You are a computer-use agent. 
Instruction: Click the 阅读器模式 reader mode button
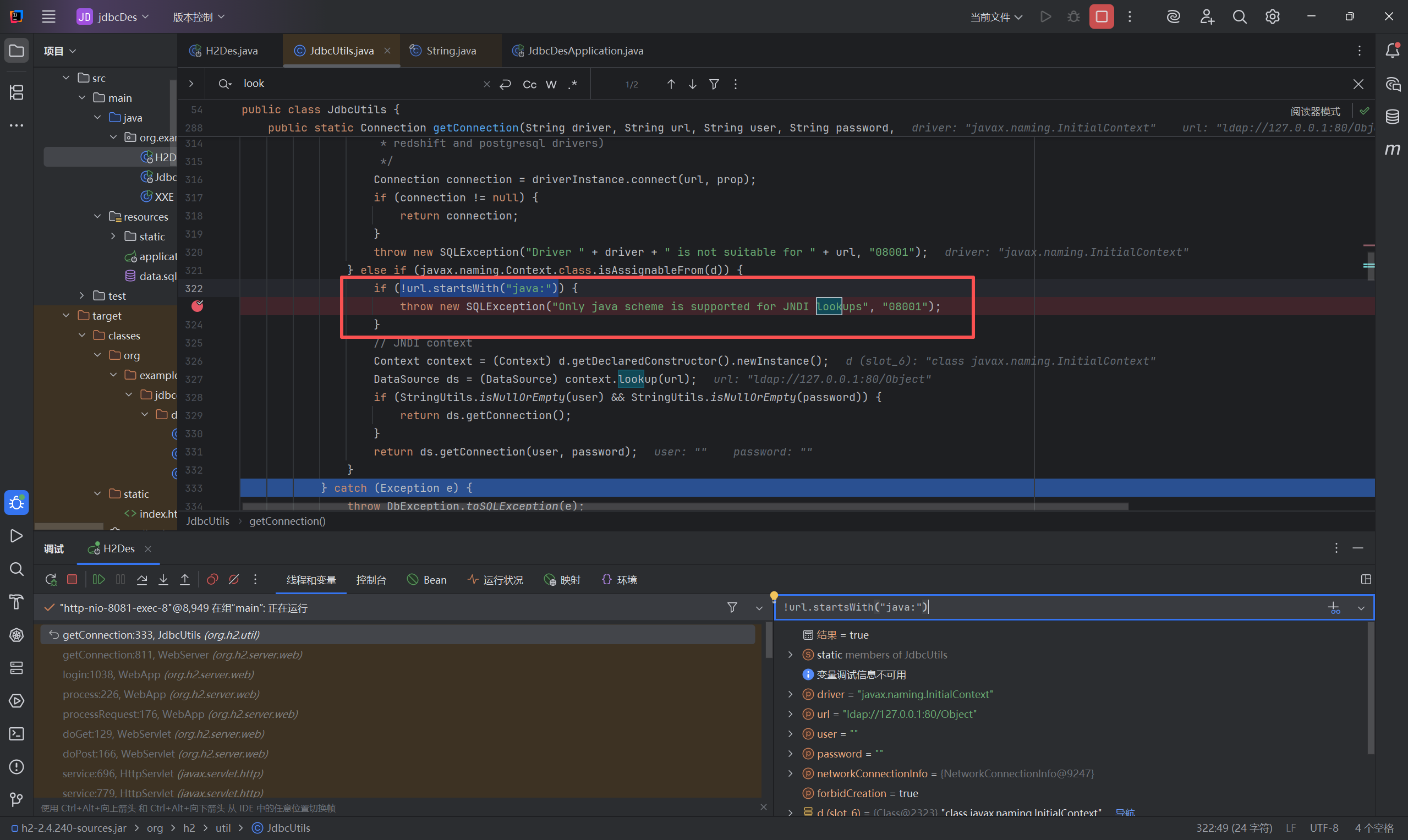1314,112
